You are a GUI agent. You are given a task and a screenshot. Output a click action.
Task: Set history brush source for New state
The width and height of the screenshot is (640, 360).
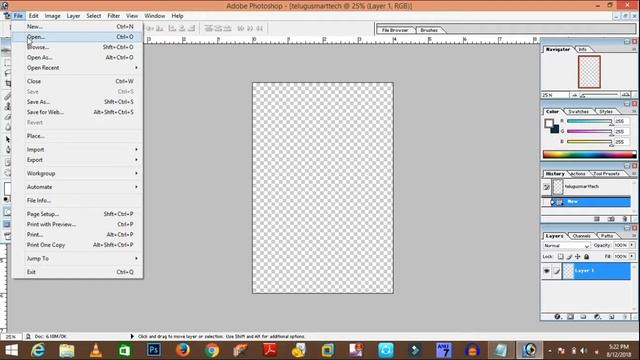(546, 202)
